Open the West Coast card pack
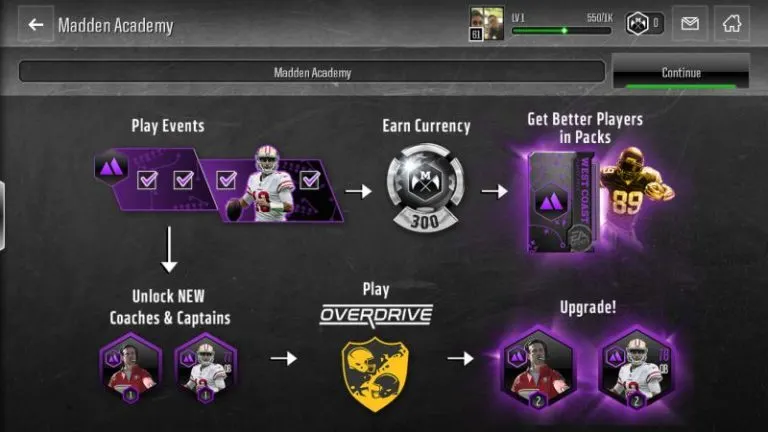The height and width of the screenshot is (432, 768). coord(562,202)
